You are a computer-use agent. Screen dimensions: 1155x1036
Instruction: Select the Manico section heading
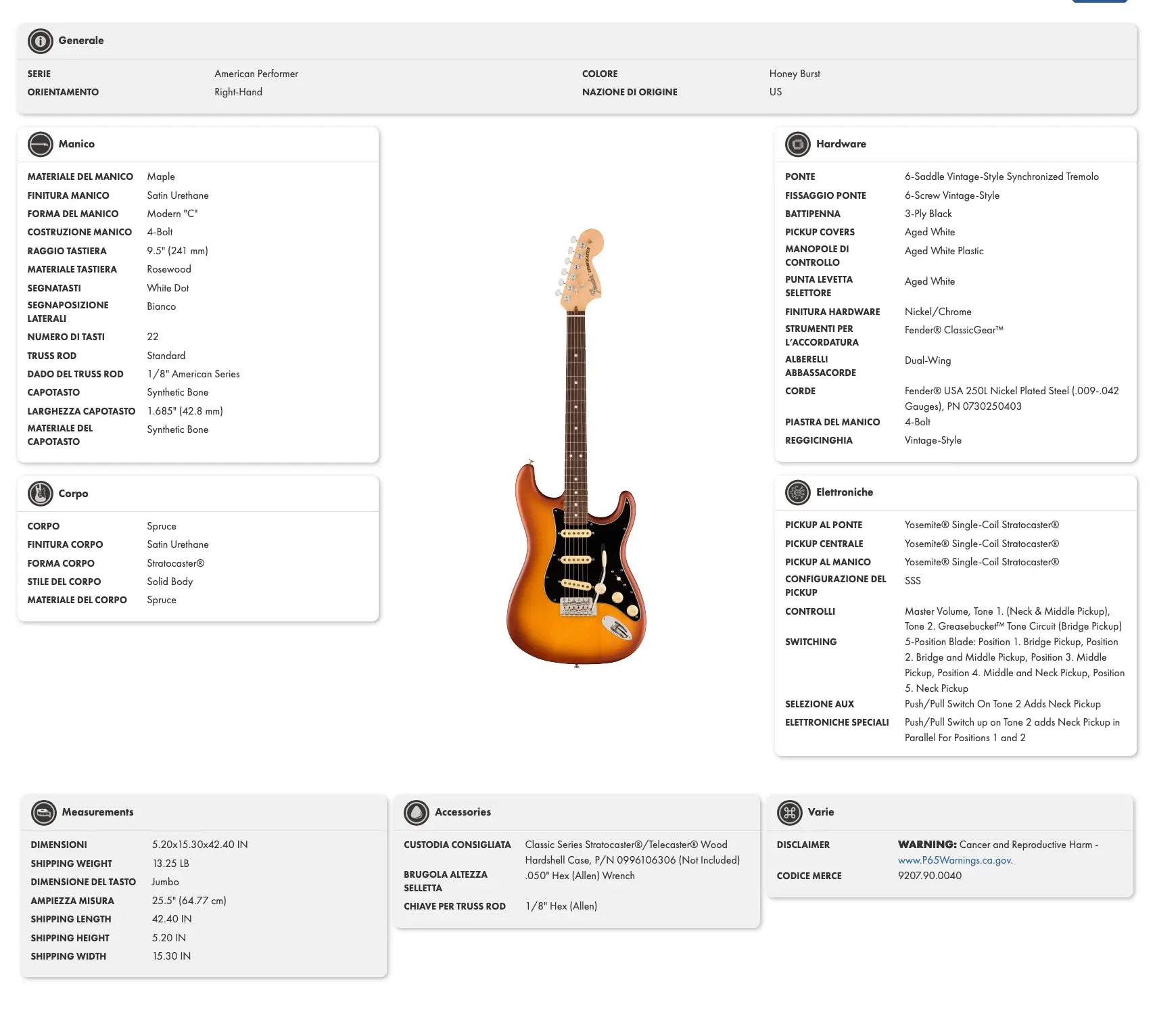point(76,144)
